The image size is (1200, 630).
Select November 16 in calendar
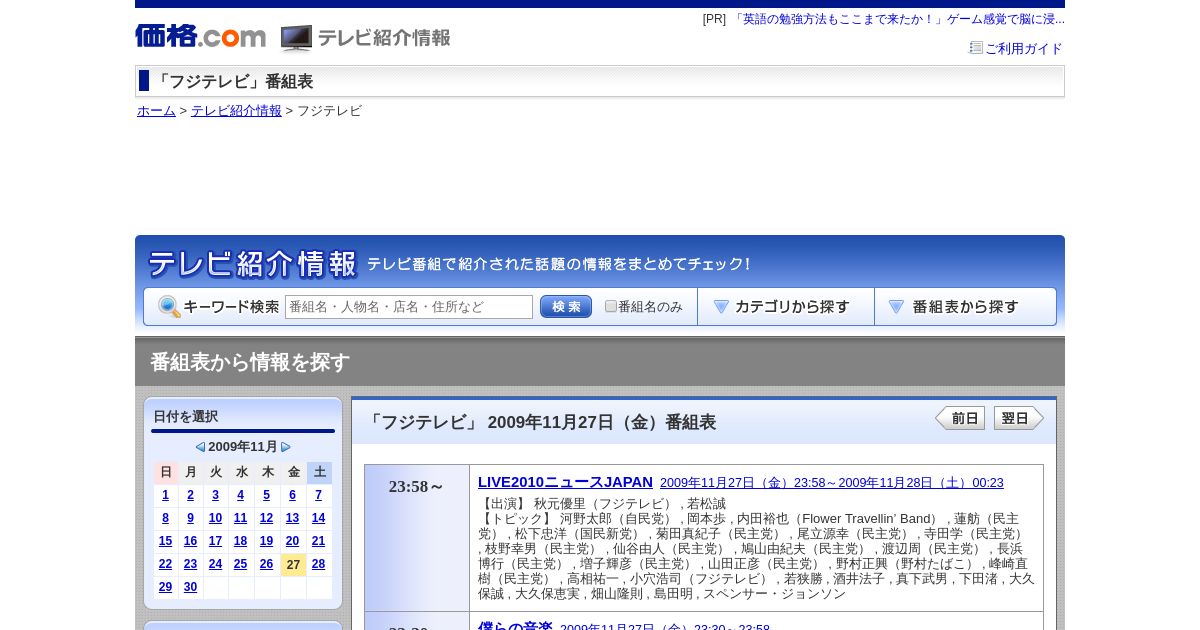(x=191, y=541)
